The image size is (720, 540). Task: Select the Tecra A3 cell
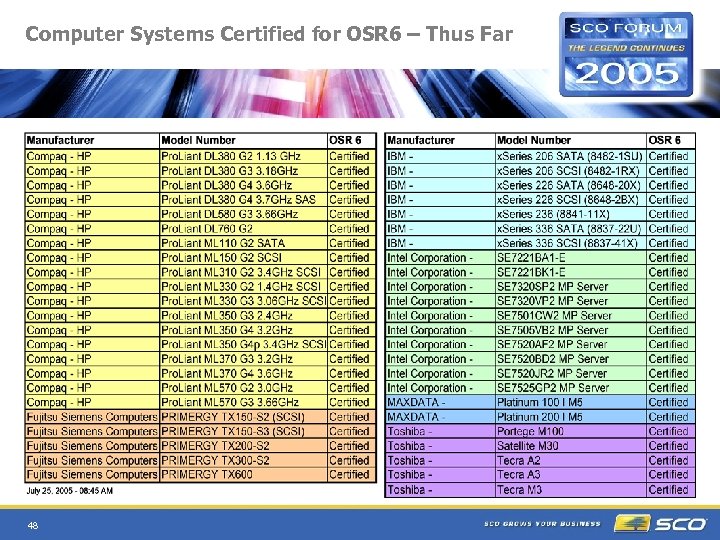[571, 474]
